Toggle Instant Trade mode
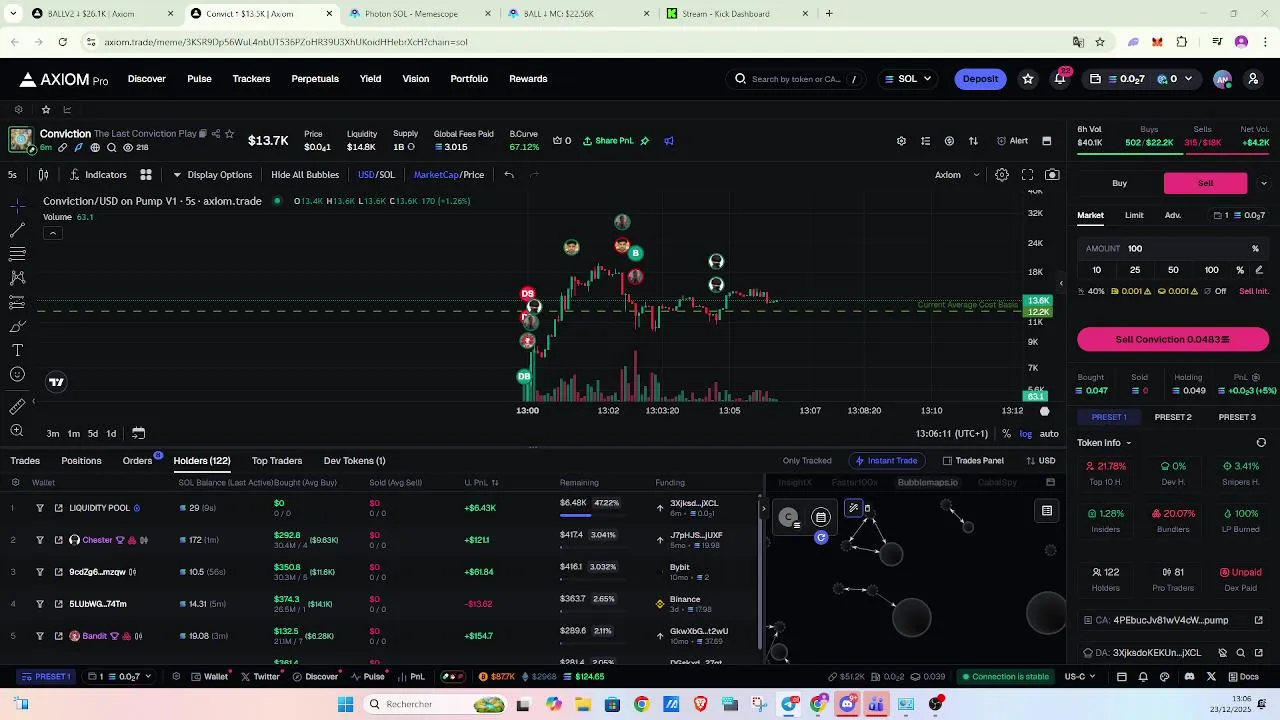This screenshot has height=720, width=1280. point(885,461)
